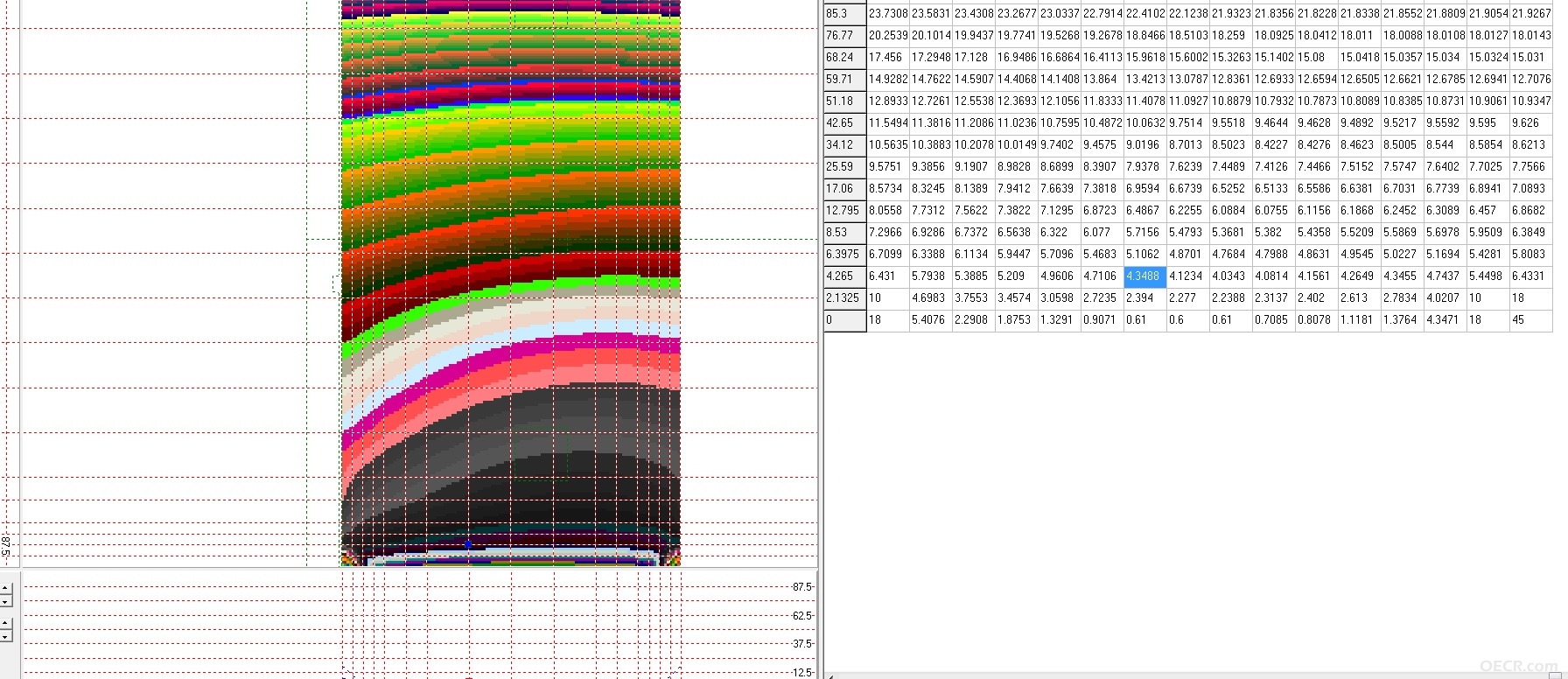Click the cell with value 8.0558
This screenshot has width=1568, height=679.
pos(888,211)
